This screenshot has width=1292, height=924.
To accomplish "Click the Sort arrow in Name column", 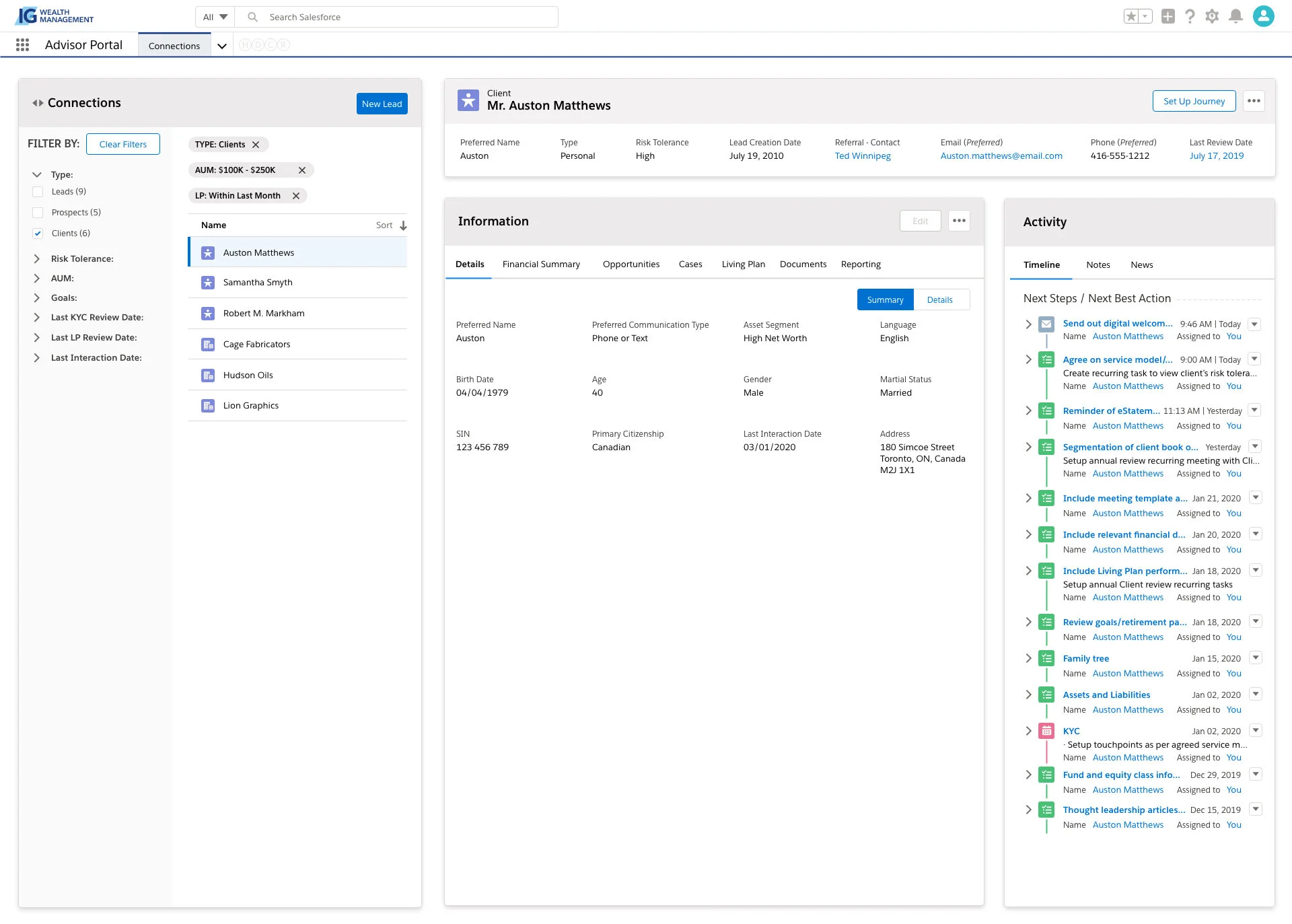I will 403,225.
